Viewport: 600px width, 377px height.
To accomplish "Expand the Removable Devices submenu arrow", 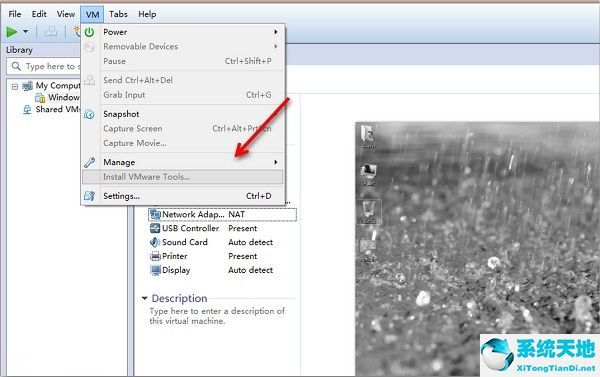I will pyautogui.click(x=276, y=46).
